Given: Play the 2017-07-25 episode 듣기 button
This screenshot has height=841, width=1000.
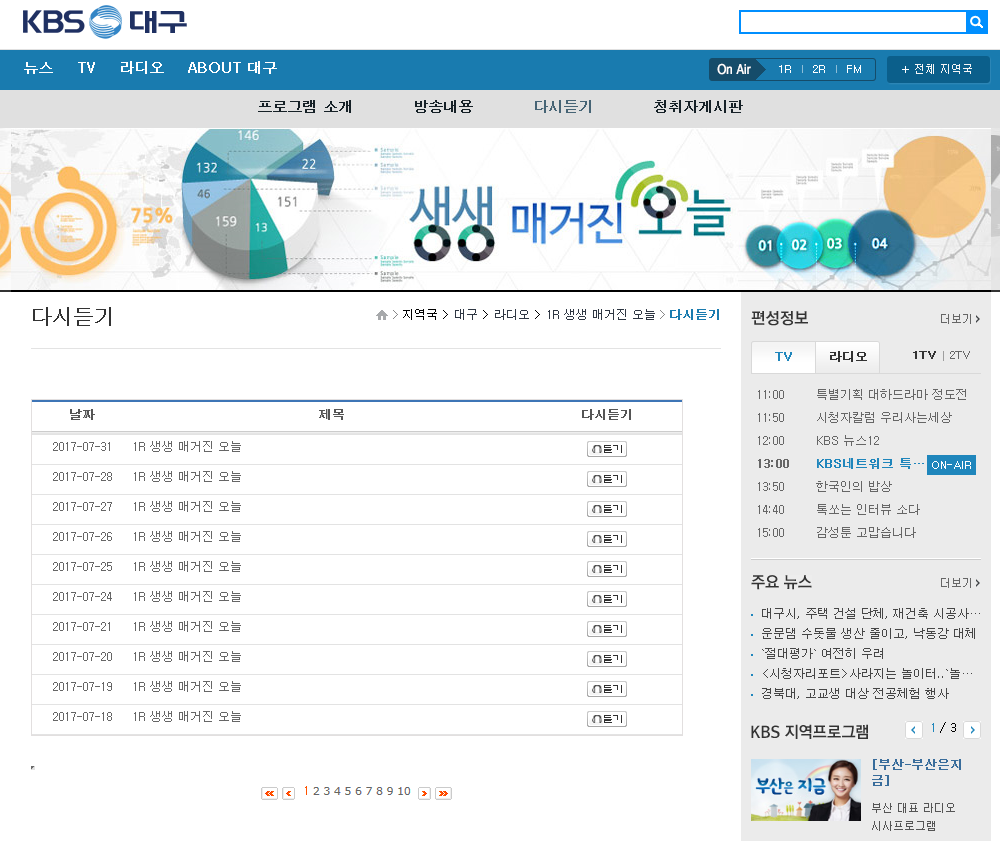Looking at the screenshot, I should (607, 569).
